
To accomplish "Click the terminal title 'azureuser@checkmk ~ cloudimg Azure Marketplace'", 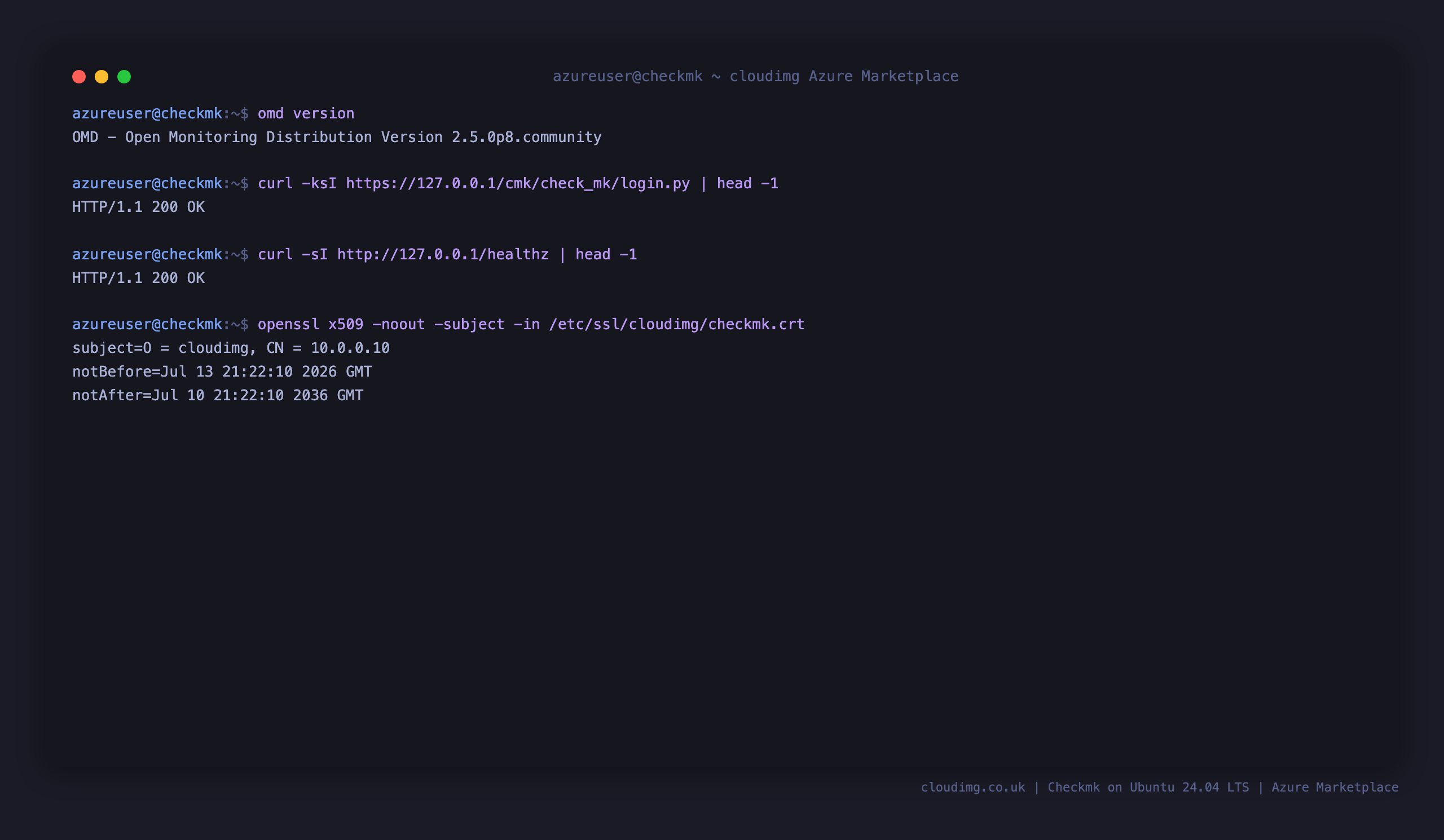I will point(755,76).
